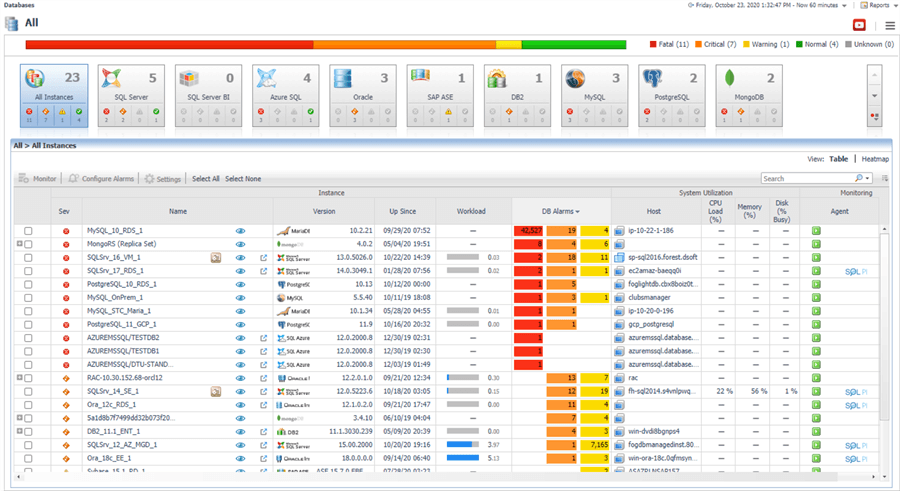Click the Monitor button

coord(37,179)
